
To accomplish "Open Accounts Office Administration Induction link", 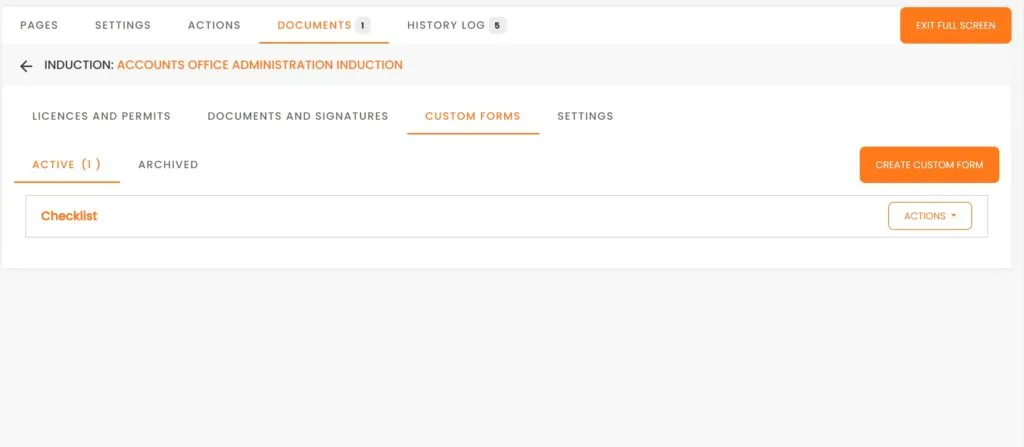I will coord(260,65).
